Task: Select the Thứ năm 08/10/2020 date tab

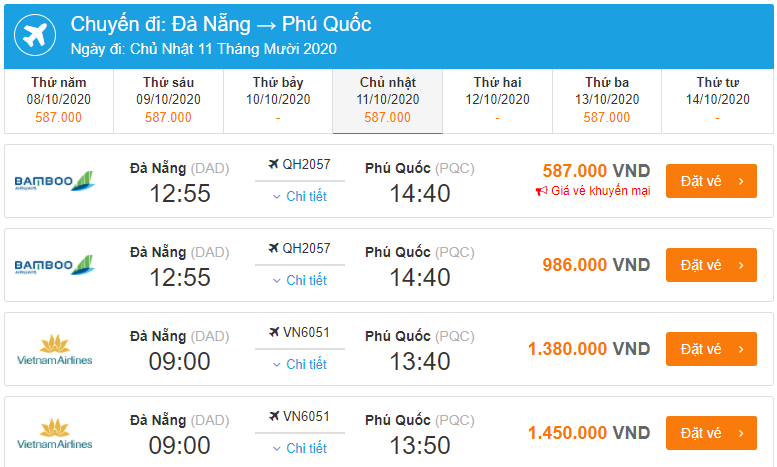Action: 59,100
